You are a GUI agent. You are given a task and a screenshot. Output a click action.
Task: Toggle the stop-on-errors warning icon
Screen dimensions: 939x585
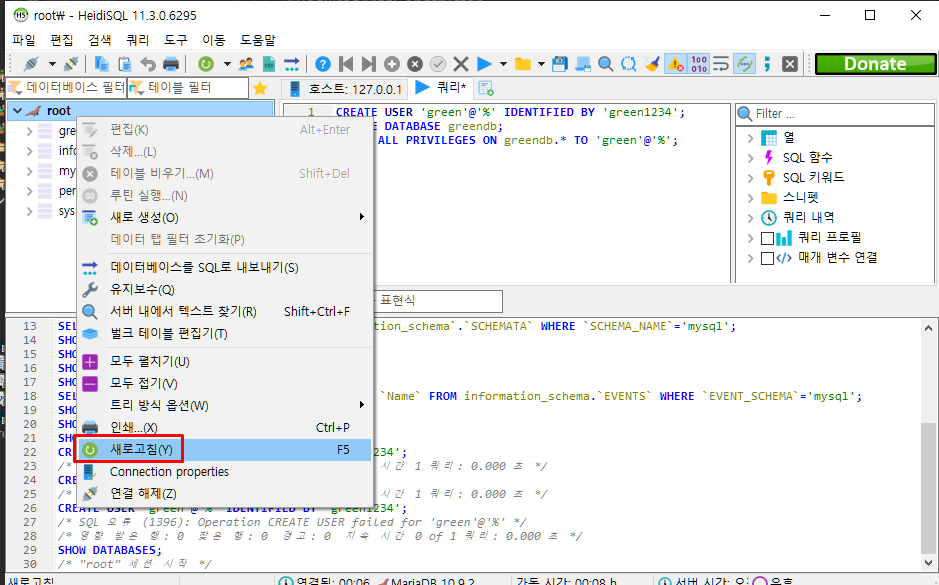pos(675,63)
